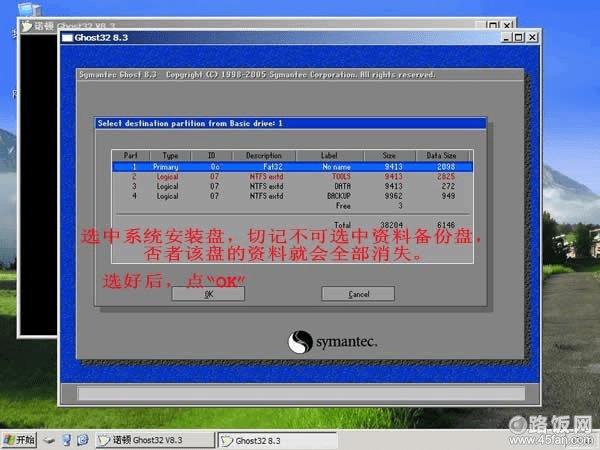
Task: Click the Symantec logo
Action: point(332,342)
